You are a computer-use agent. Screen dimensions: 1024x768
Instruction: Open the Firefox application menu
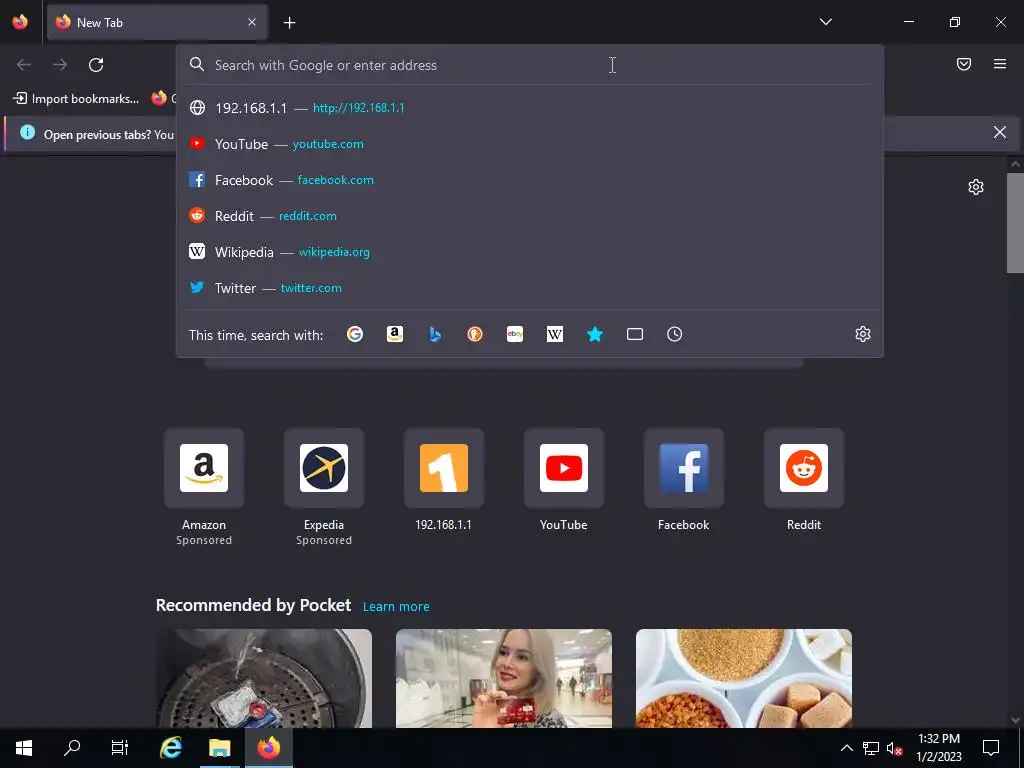click(1000, 64)
